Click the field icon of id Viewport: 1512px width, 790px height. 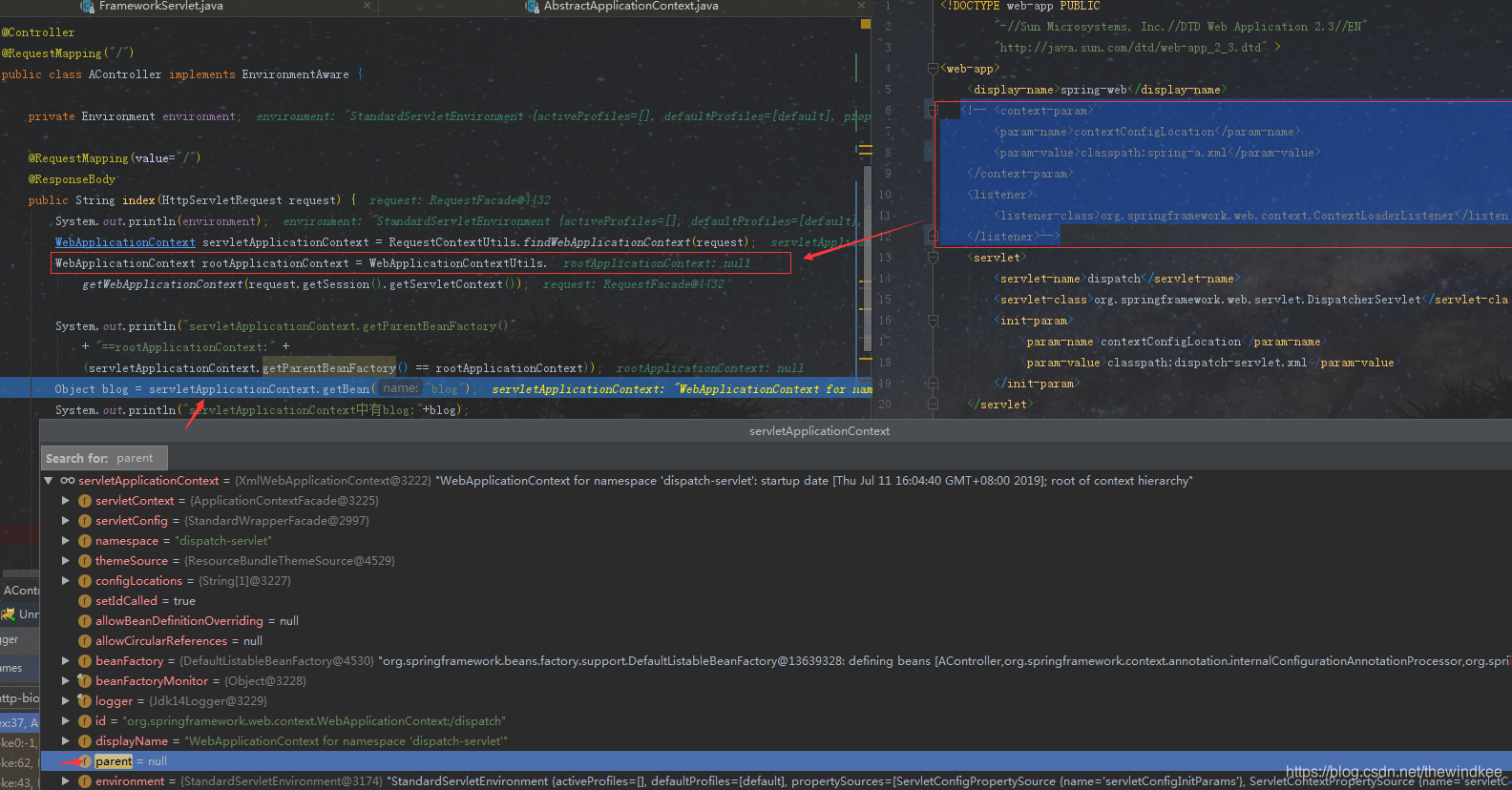coord(85,721)
